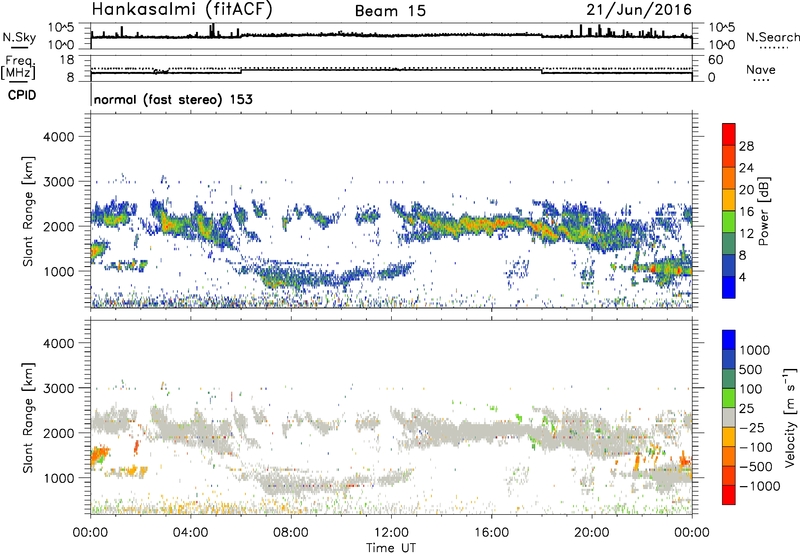The image size is (800, 554).
Task: Select the '3000' tick on velocity panel axis
Action: coord(58,388)
